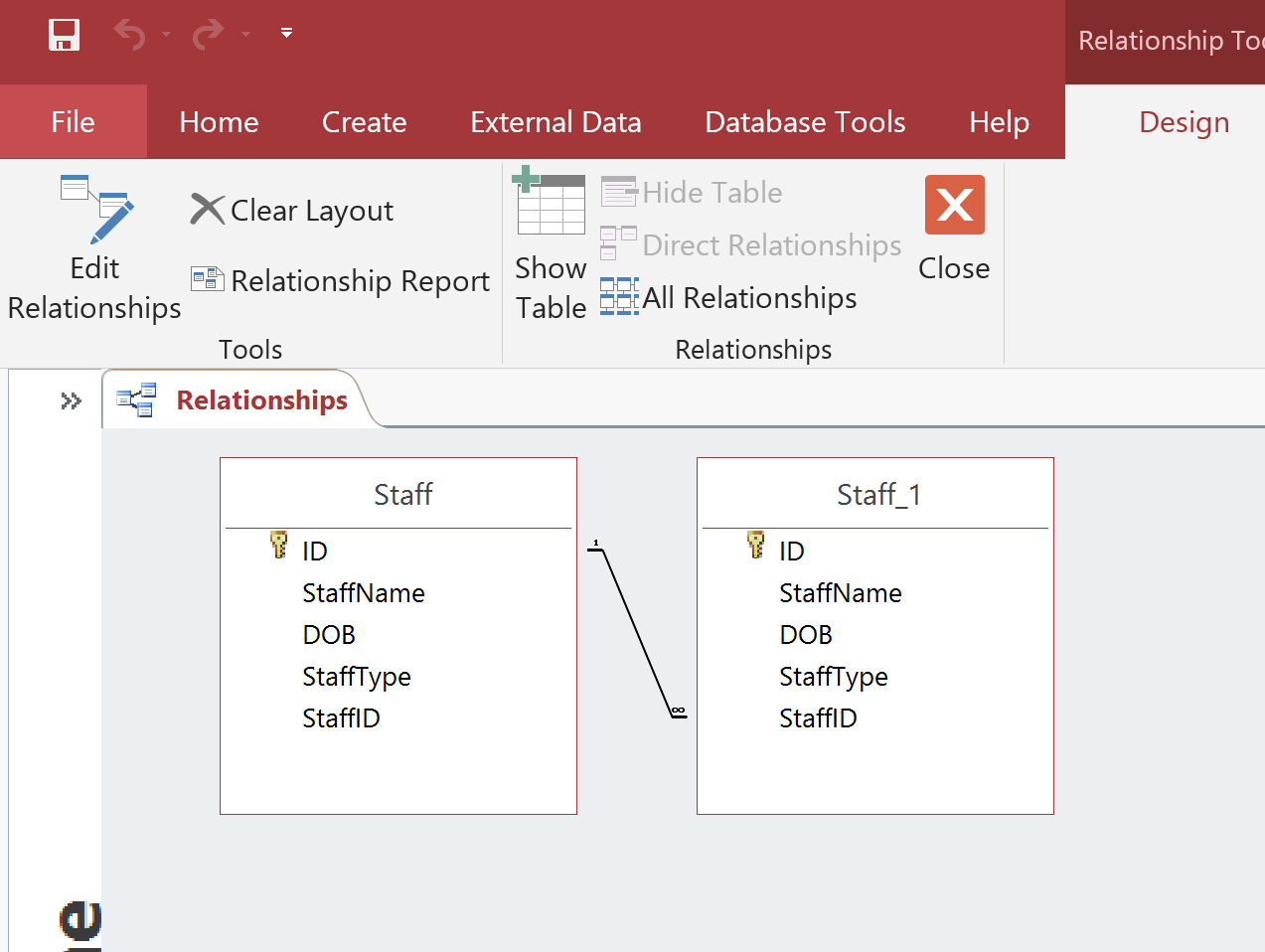Viewport: 1265px width, 952px height.
Task: Click primary key icon in Staff_1 table
Action: click(x=756, y=545)
